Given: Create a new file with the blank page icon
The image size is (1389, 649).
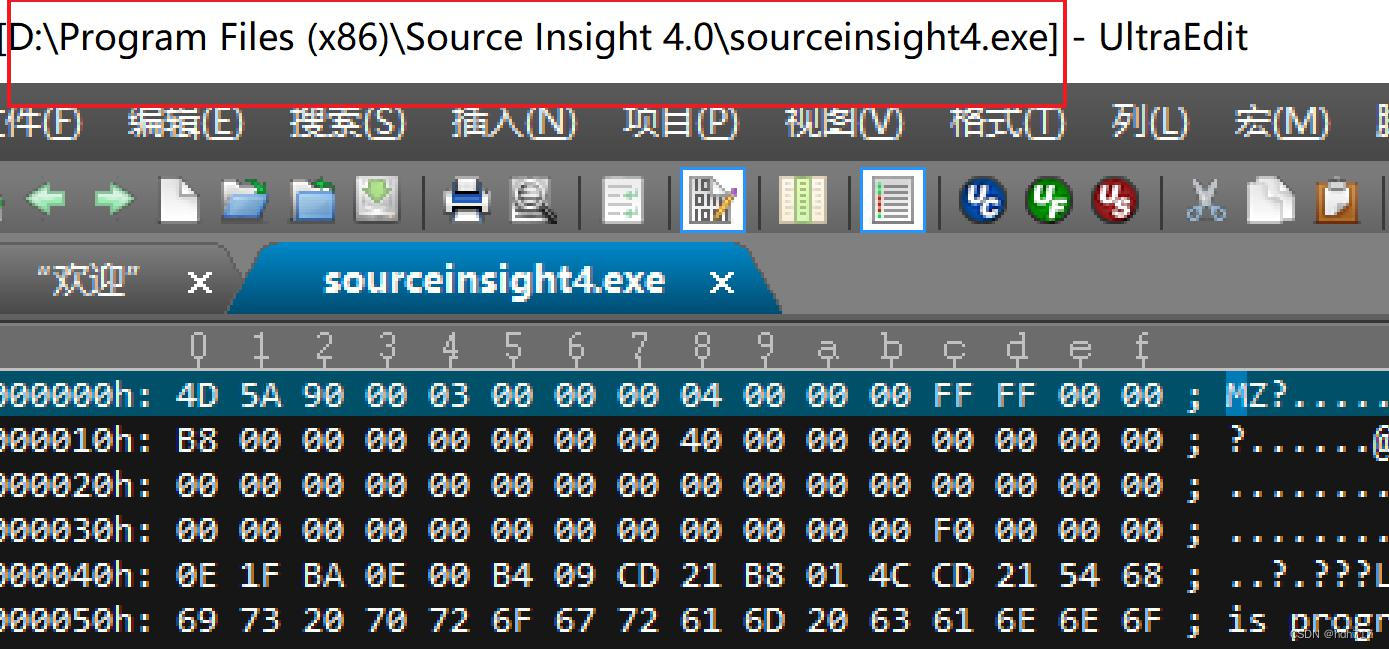Looking at the screenshot, I should click(179, 200).
